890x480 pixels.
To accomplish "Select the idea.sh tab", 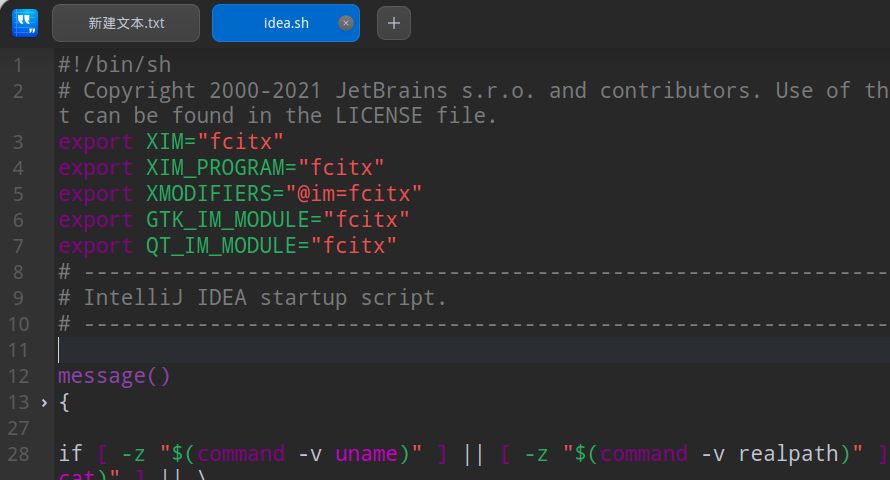I will tap(285, 23).
